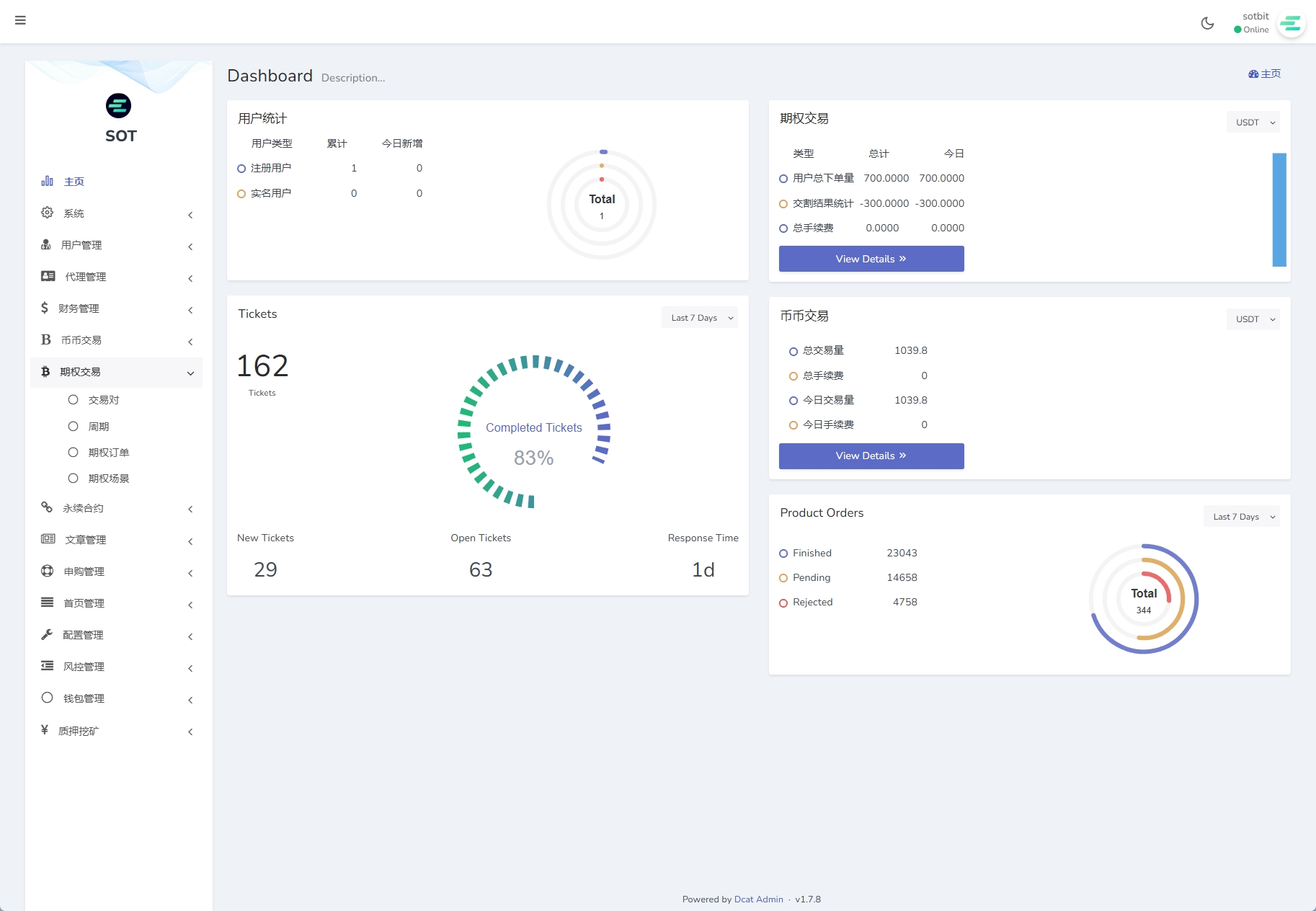Screen dimensions: 1316x911
Task: Click the dollar icon for 财务管理
Action: point(45,308)
